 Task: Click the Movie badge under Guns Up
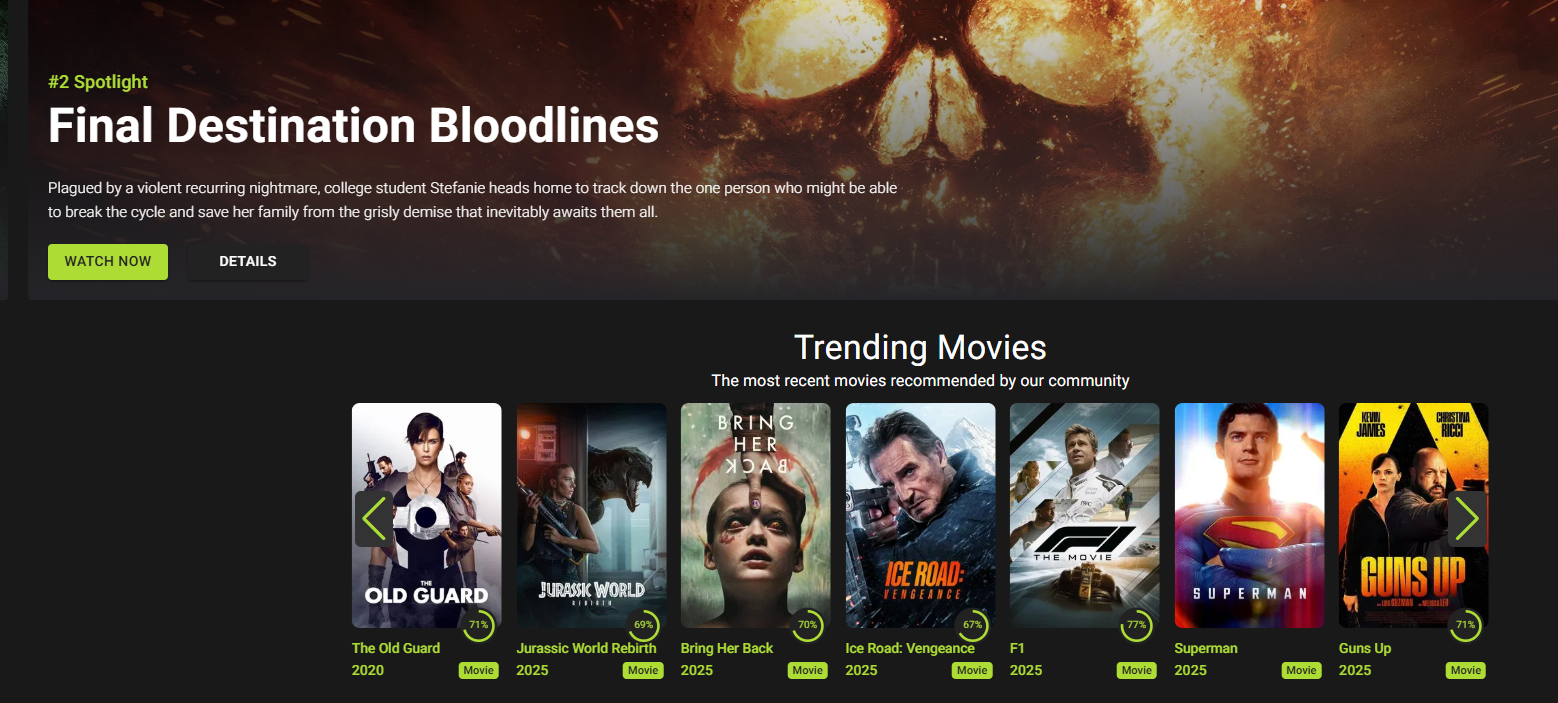coord(1466,670)
